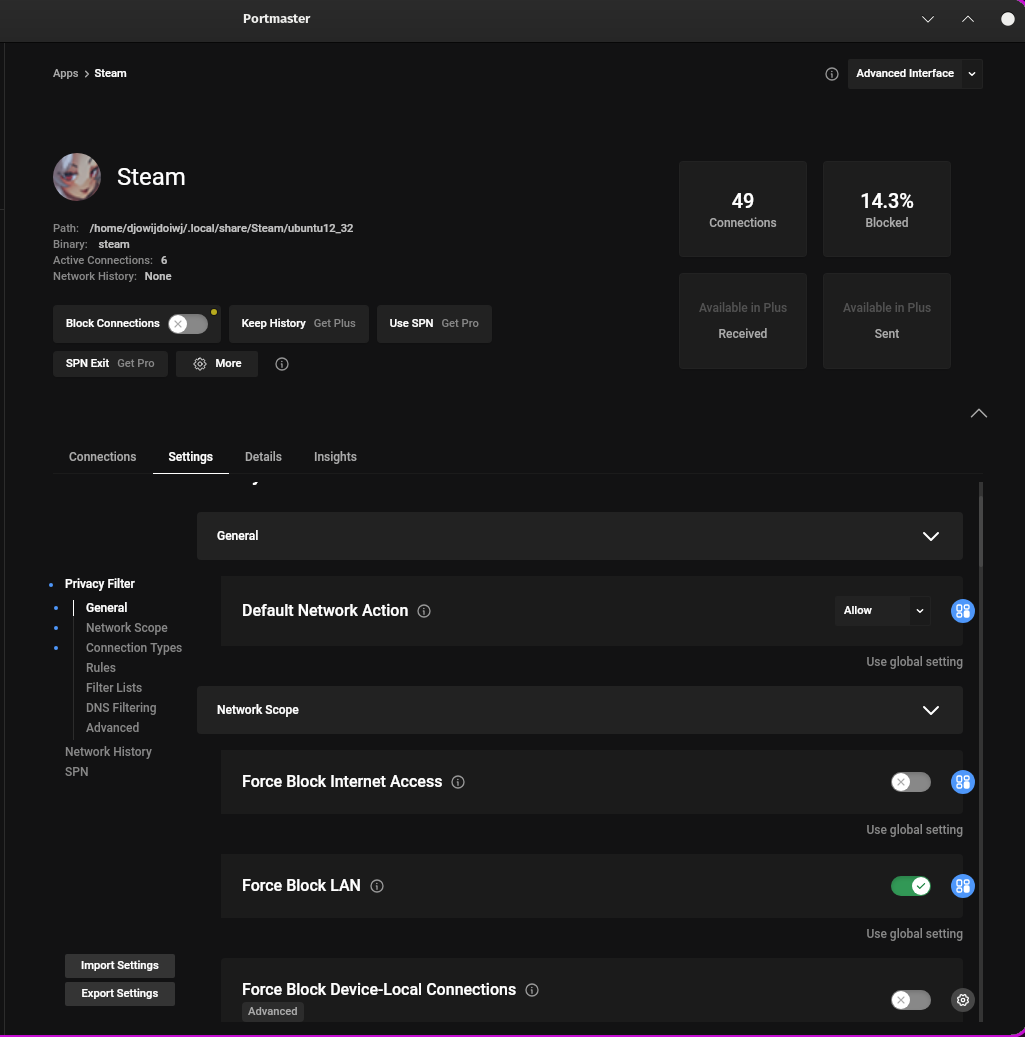The height and width of the screenshot is (1037, 1025).
Task: Click info icon next to Force Block LAN
Action: click(x=377, y=886)
